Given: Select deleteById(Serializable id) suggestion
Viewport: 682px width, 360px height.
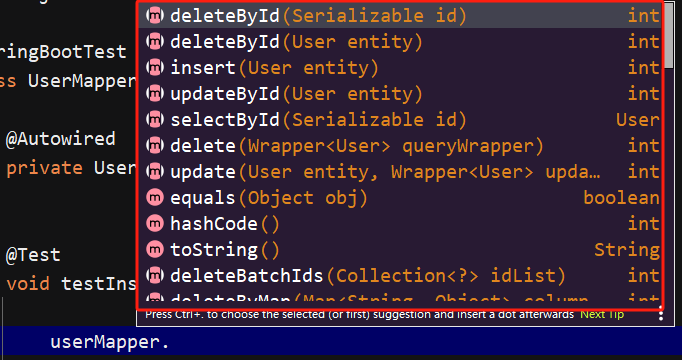Looking at the screenshot, I should pos(400,16).
